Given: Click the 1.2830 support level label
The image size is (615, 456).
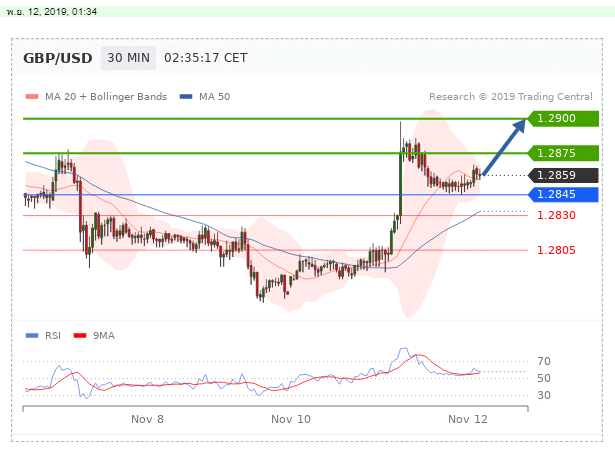Looking at the screenshot, I should [x=556, y=215].
